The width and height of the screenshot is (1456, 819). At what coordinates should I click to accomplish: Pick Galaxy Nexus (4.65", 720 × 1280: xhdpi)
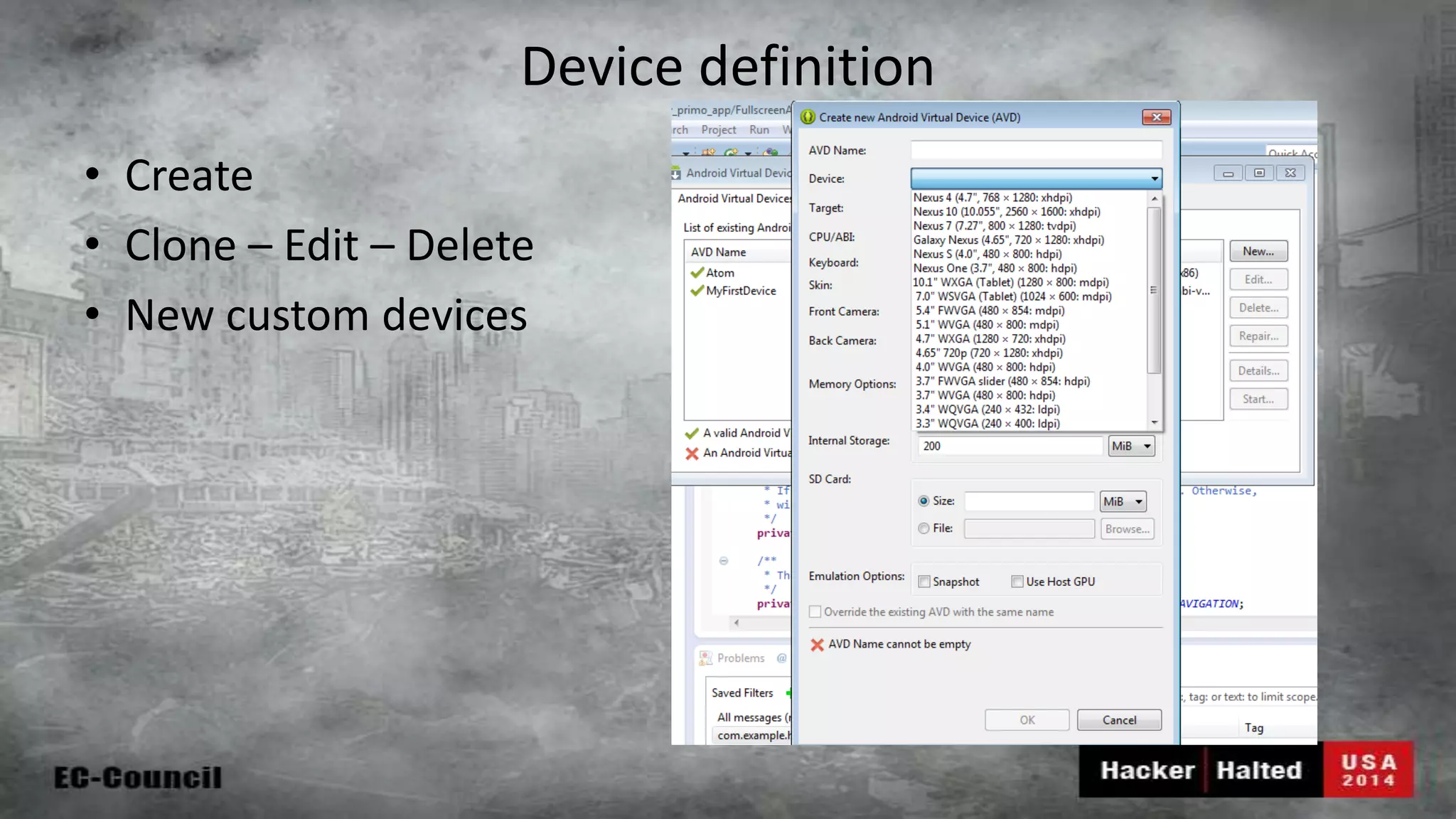point(1009,240)
